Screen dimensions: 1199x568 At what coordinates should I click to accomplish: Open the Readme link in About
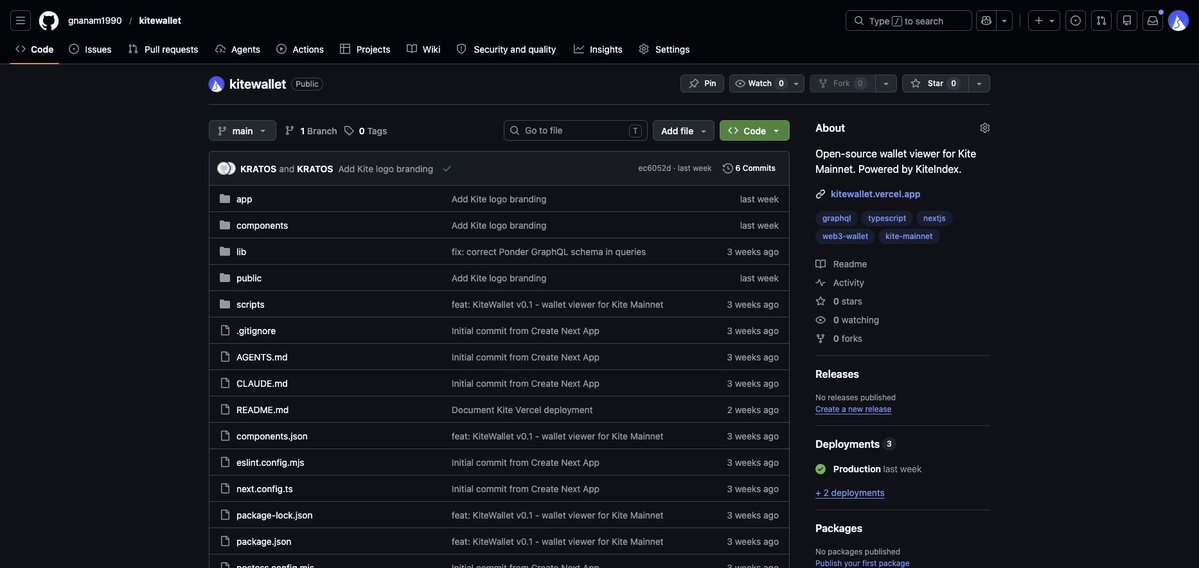[841, 264]
